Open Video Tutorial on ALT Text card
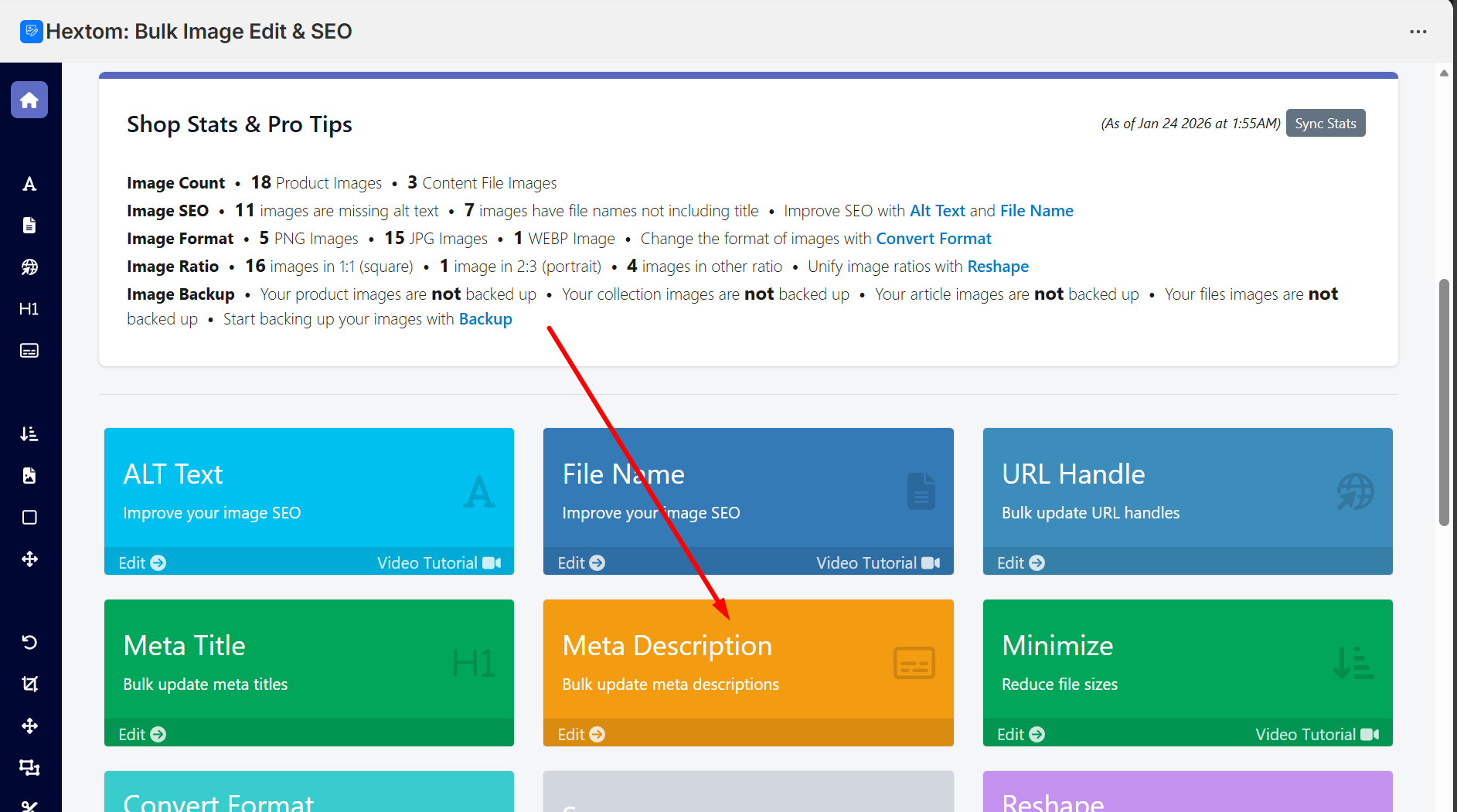The image size is (1457, 812). click(439, 563)
